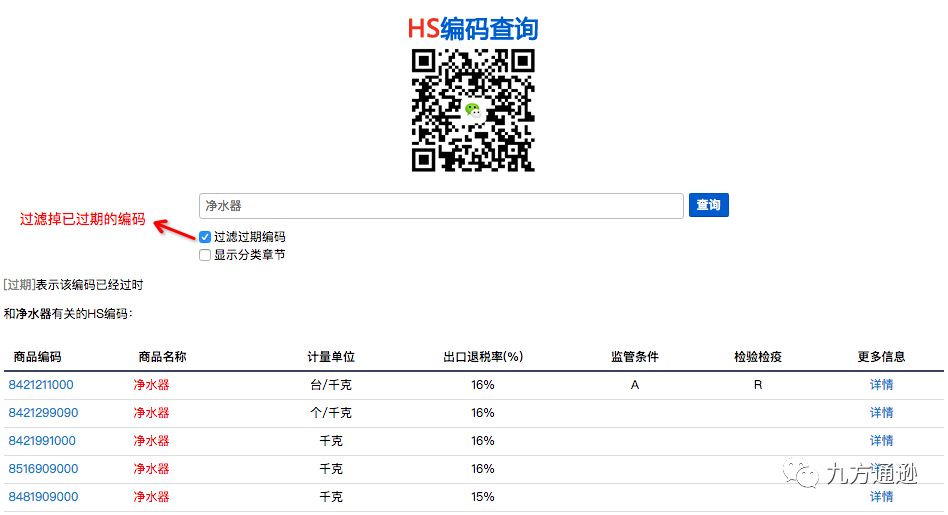Click the 商品编码 column header

click(37, 357)
